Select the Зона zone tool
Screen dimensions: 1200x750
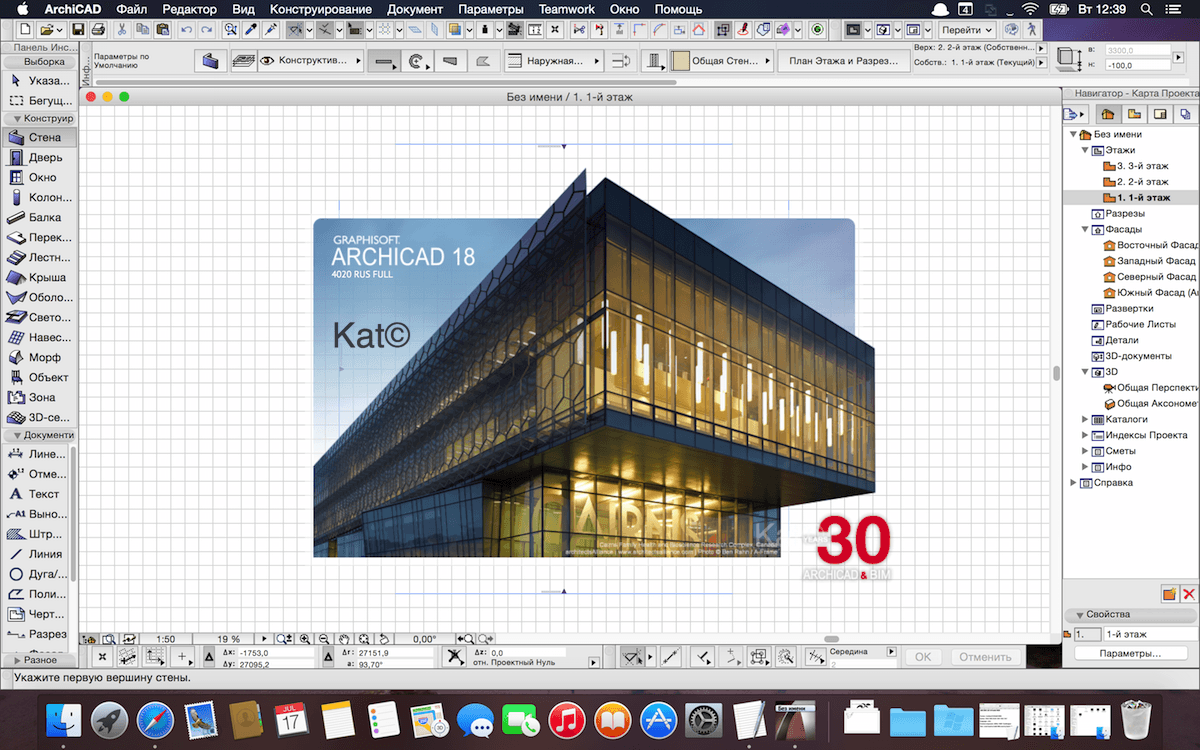(38, 397)
